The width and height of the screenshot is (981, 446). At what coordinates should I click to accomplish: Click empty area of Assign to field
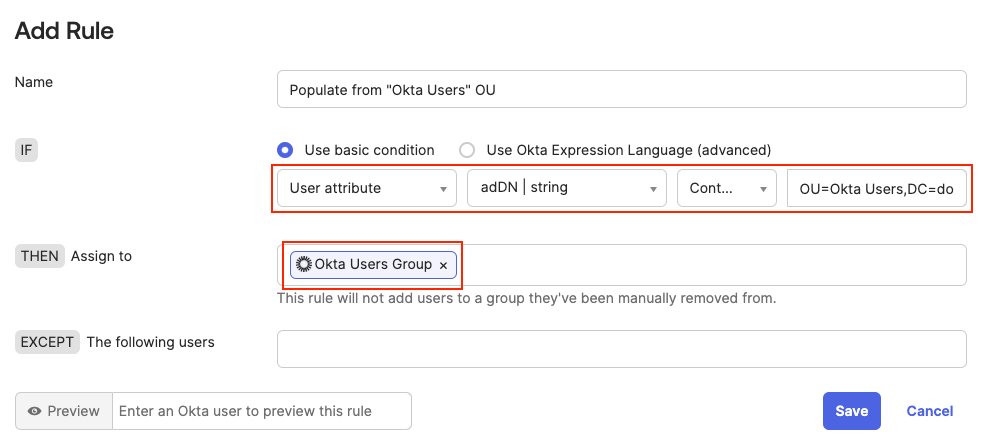[x=710, y=265]
